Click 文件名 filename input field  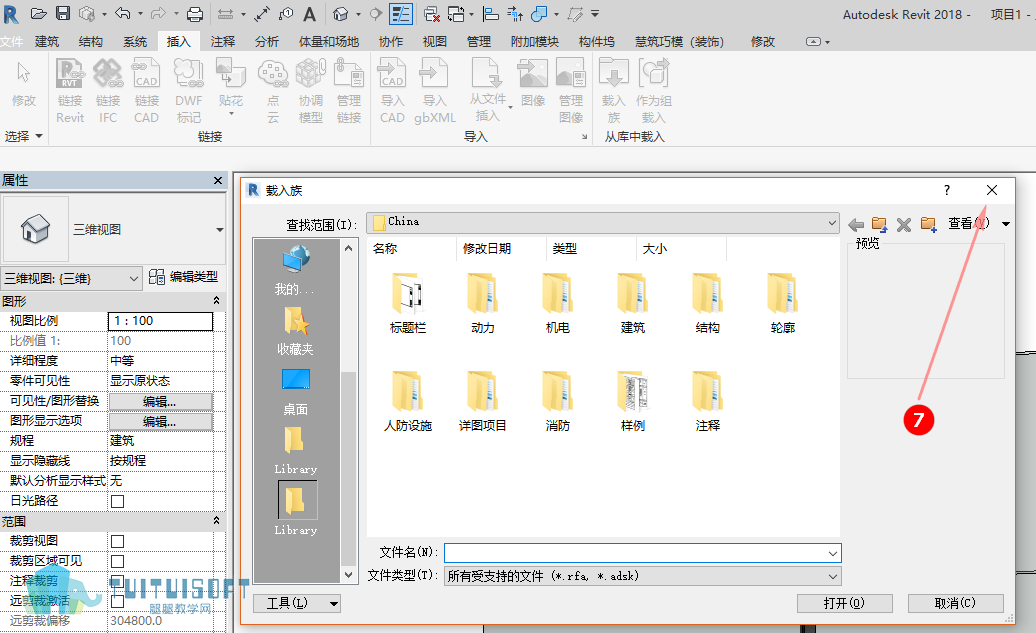642,553
